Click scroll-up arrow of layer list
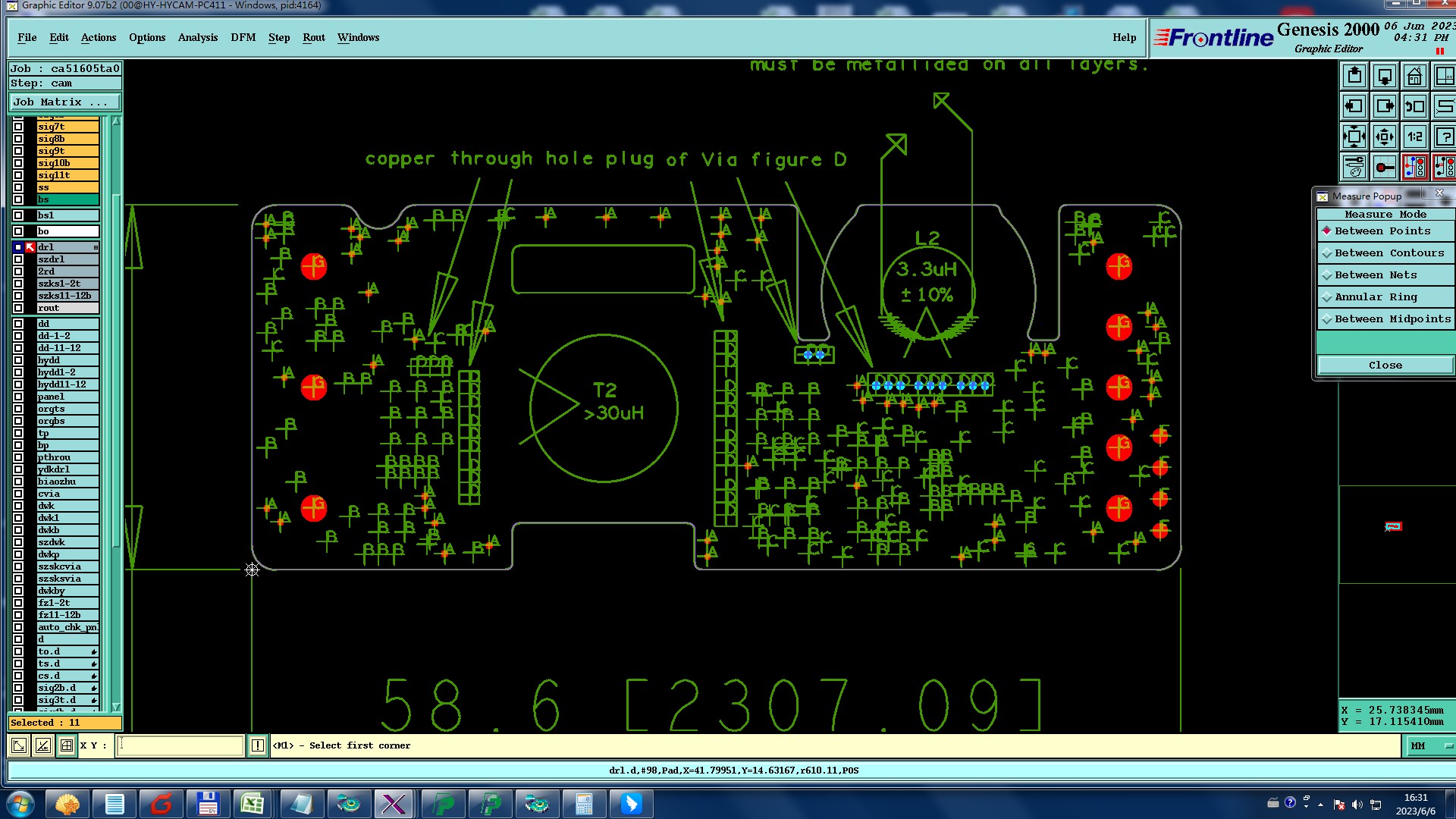This screenshot has width=1456, height=819. tap(116, 121)
